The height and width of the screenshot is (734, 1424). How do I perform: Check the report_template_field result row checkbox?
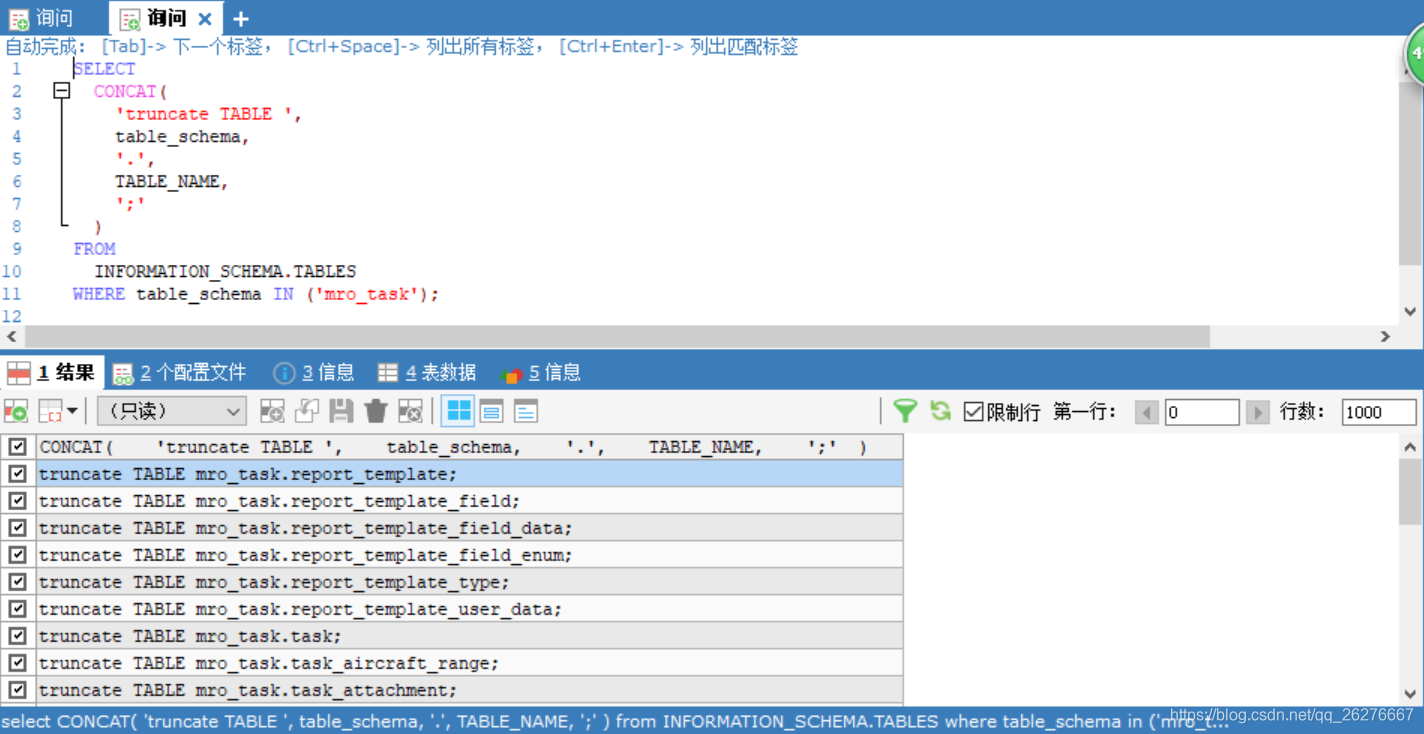[17, 500]
